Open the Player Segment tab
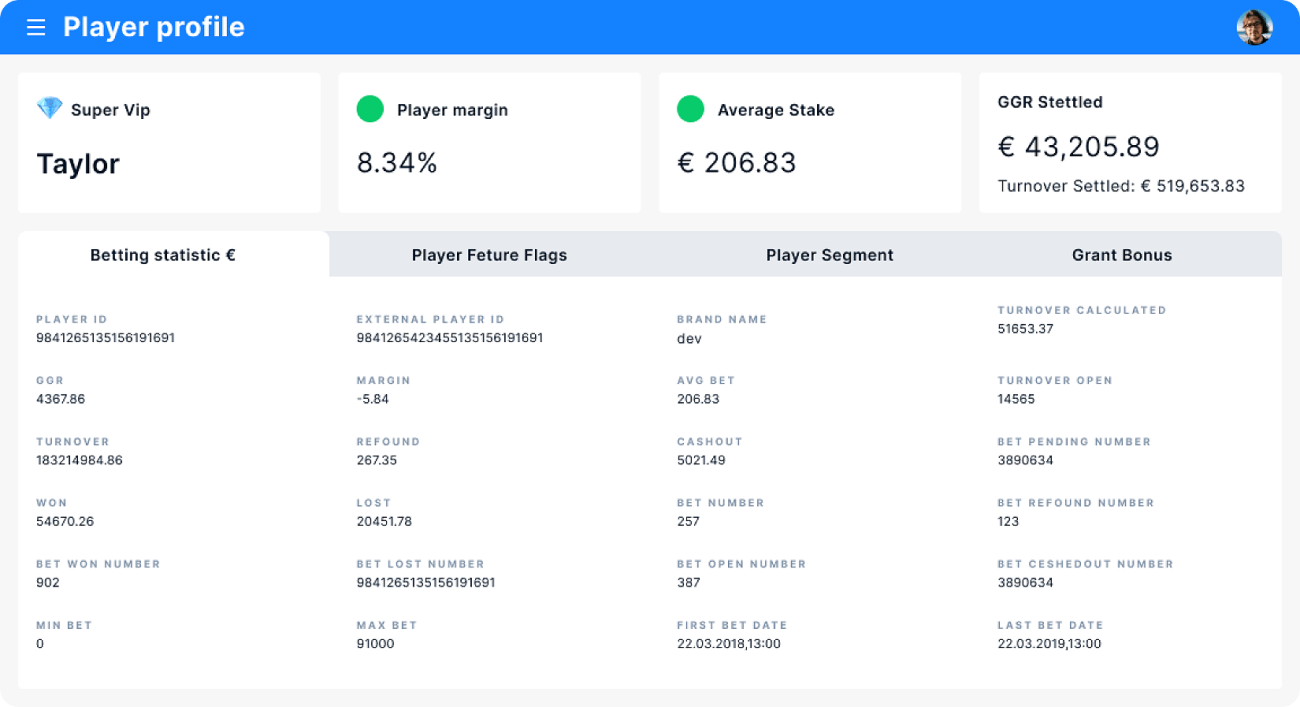The width and height of the screenshot is (1300, 707). [830, 255]
